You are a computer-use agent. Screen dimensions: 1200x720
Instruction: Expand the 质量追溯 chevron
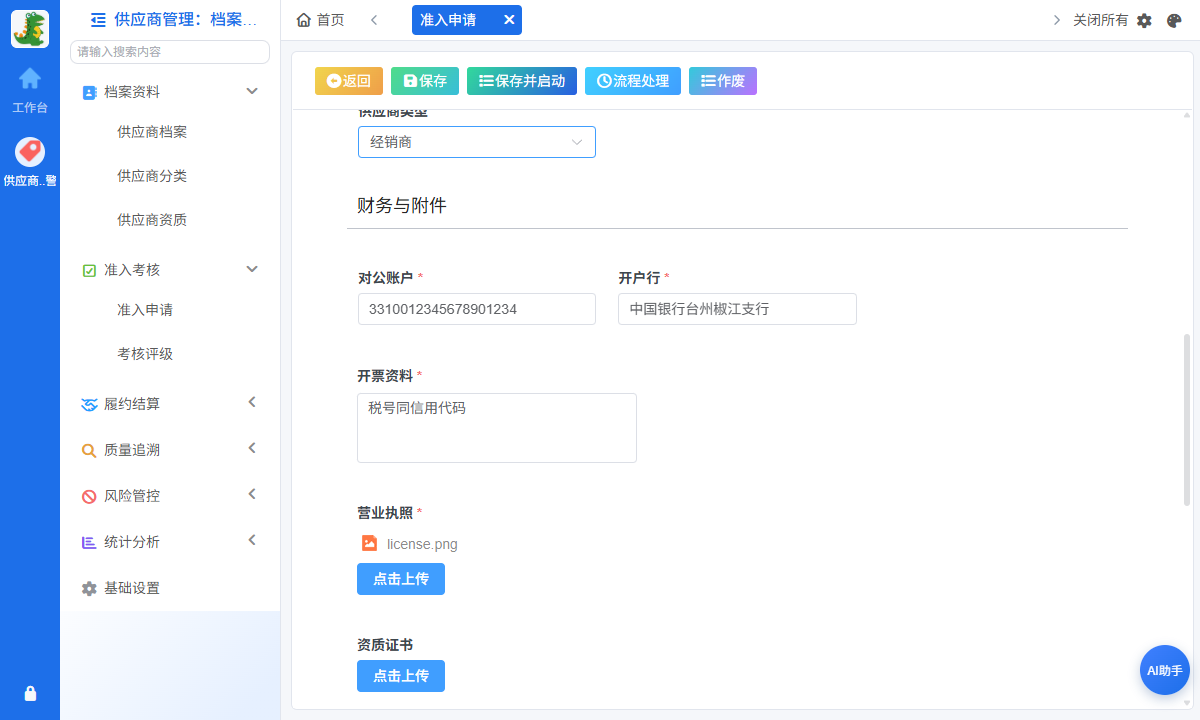pos(252,448)
